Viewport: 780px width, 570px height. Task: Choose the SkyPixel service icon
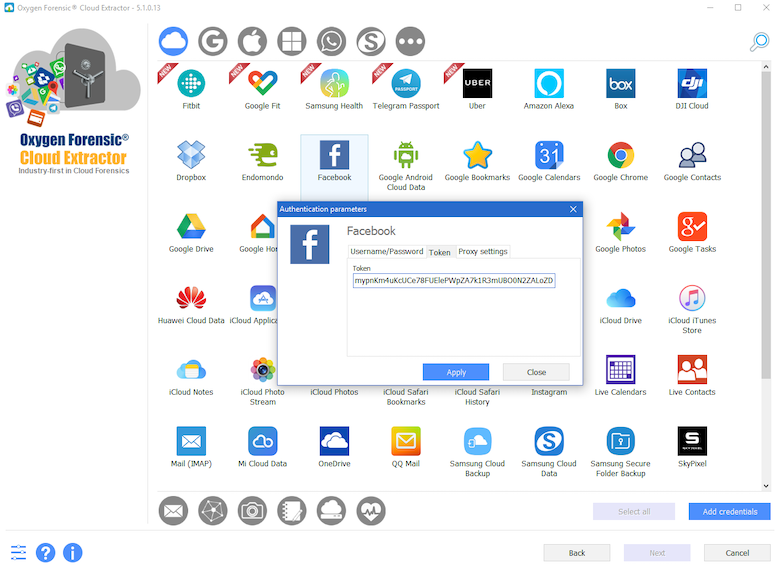coord(692,441)
